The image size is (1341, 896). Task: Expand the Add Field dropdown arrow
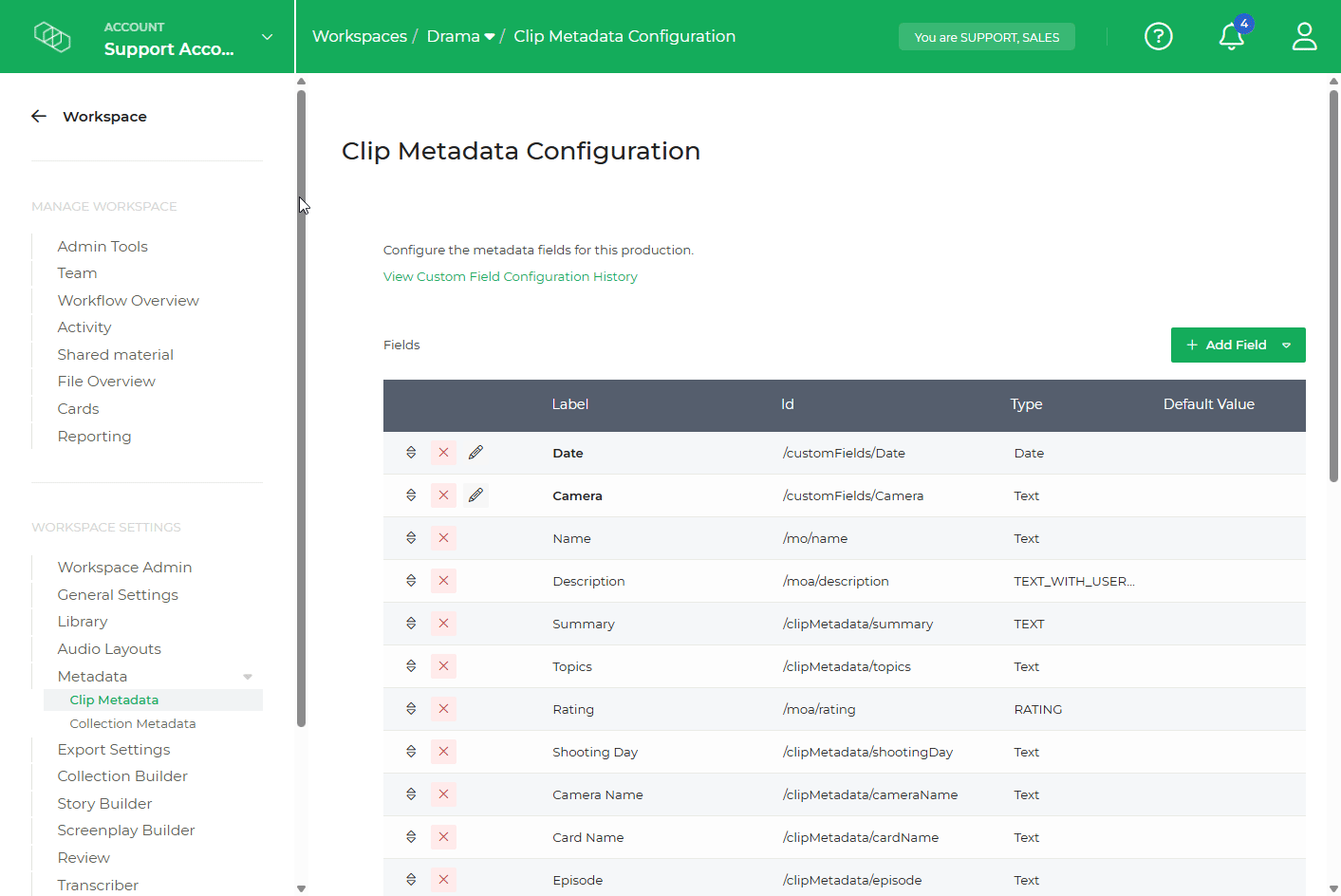1287,345
